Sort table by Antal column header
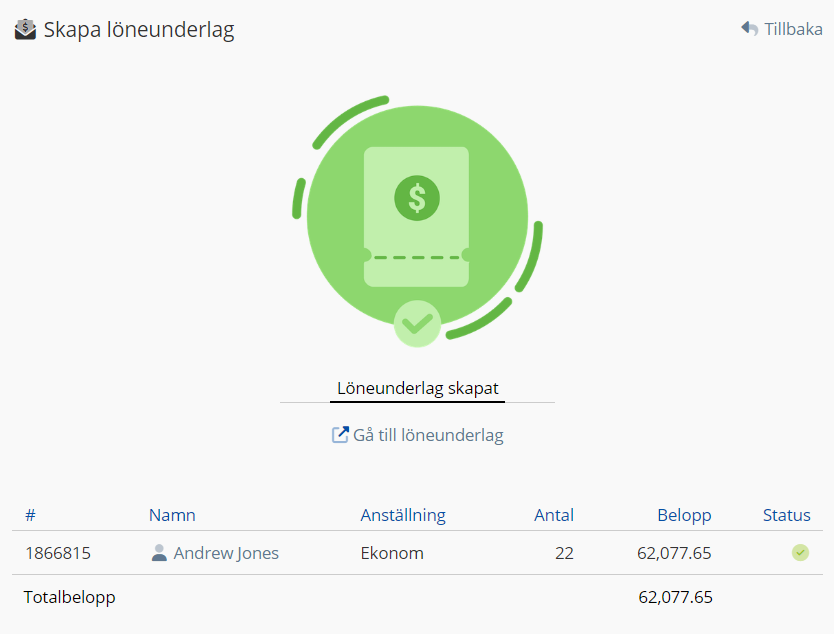Image resolution: width=834 pixels, height=634 pixels. [x=554, y=515]
